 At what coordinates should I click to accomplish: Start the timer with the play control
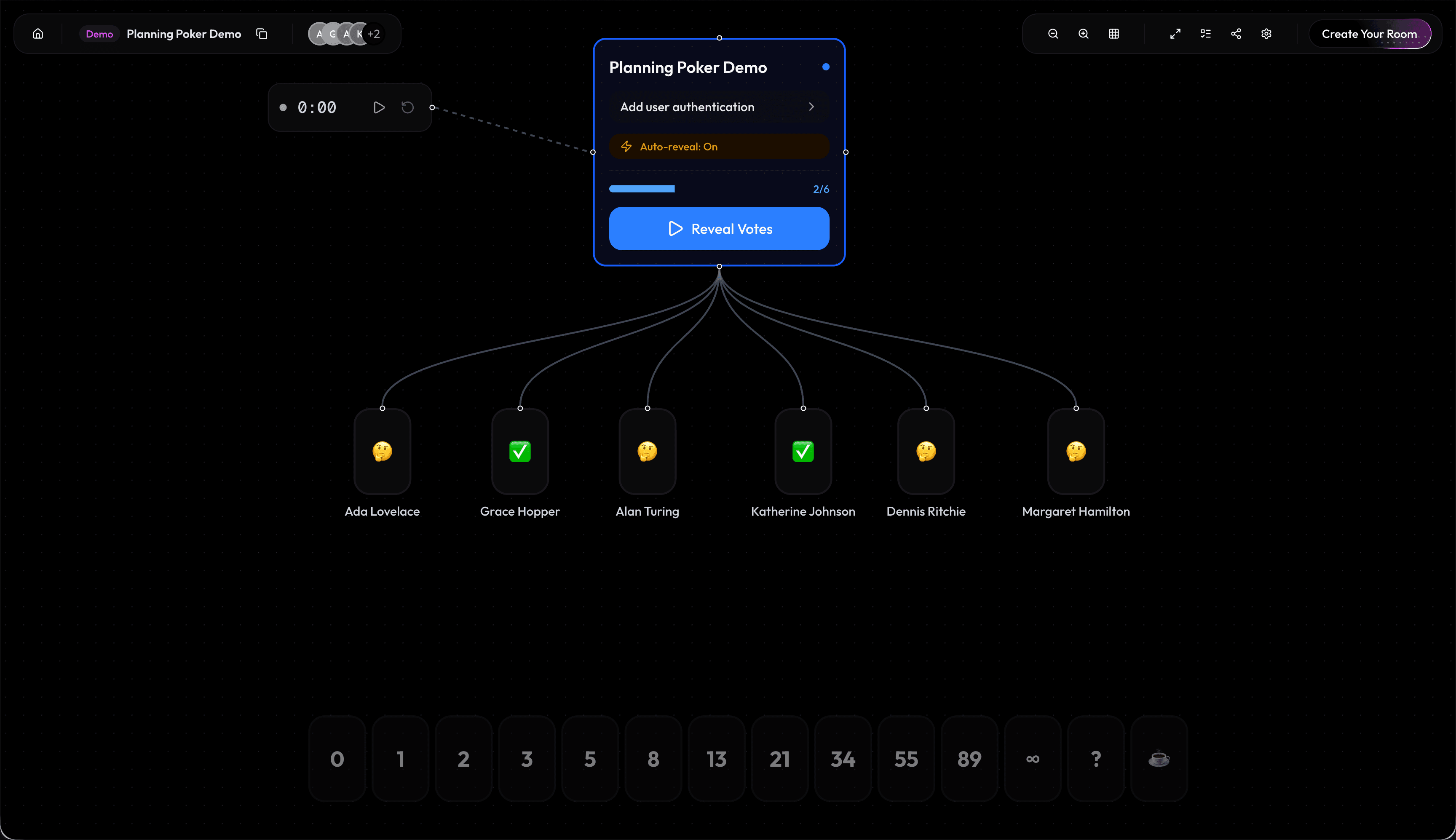378,107
